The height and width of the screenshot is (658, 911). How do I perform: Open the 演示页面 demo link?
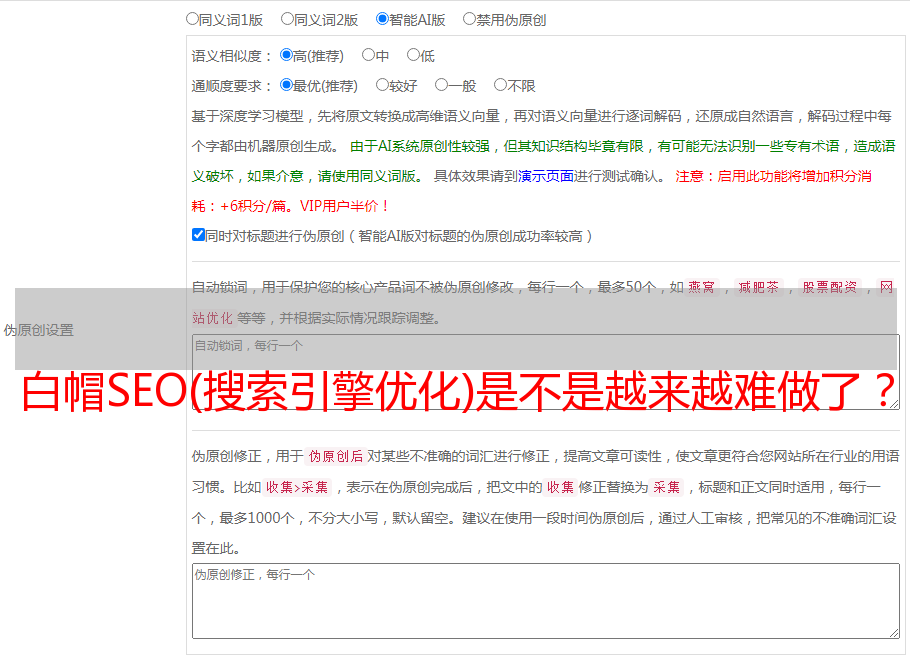pos(546,176)
